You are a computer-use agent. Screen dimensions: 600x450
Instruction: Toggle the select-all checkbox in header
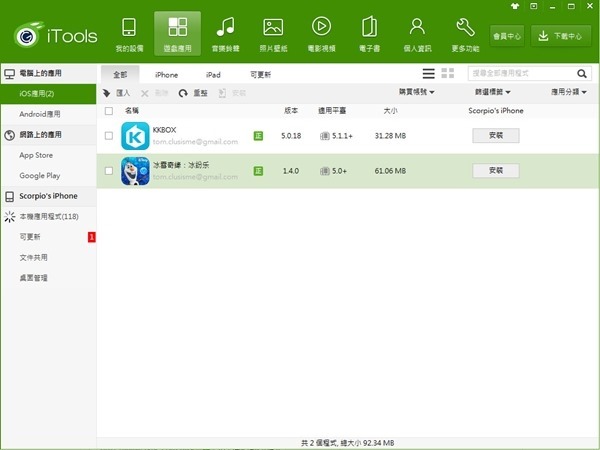click(109, 110)
